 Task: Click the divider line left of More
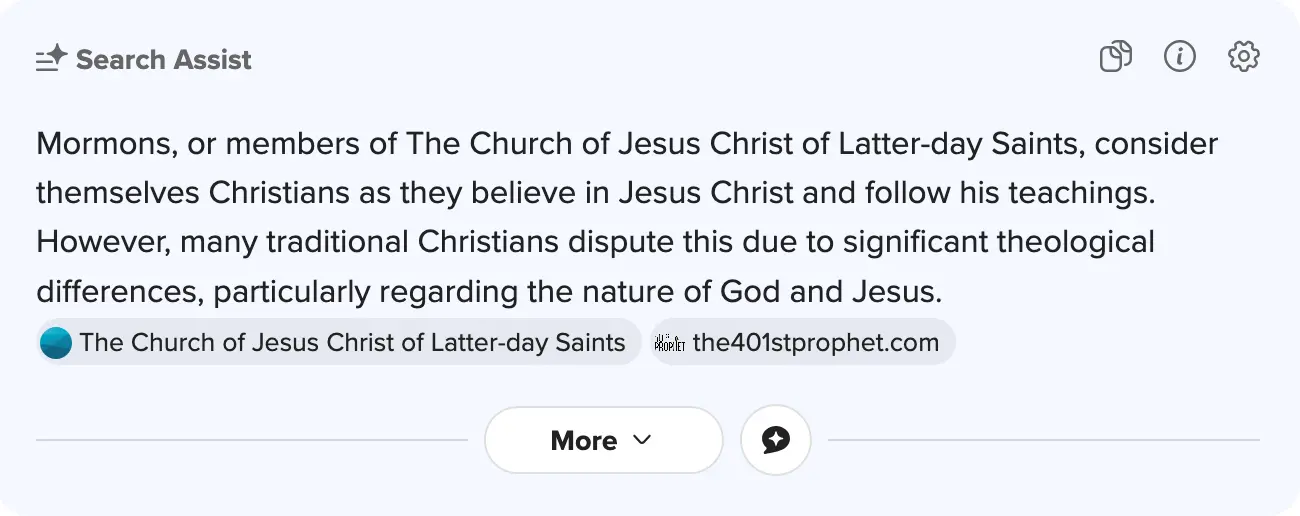[x=251, y=440]
